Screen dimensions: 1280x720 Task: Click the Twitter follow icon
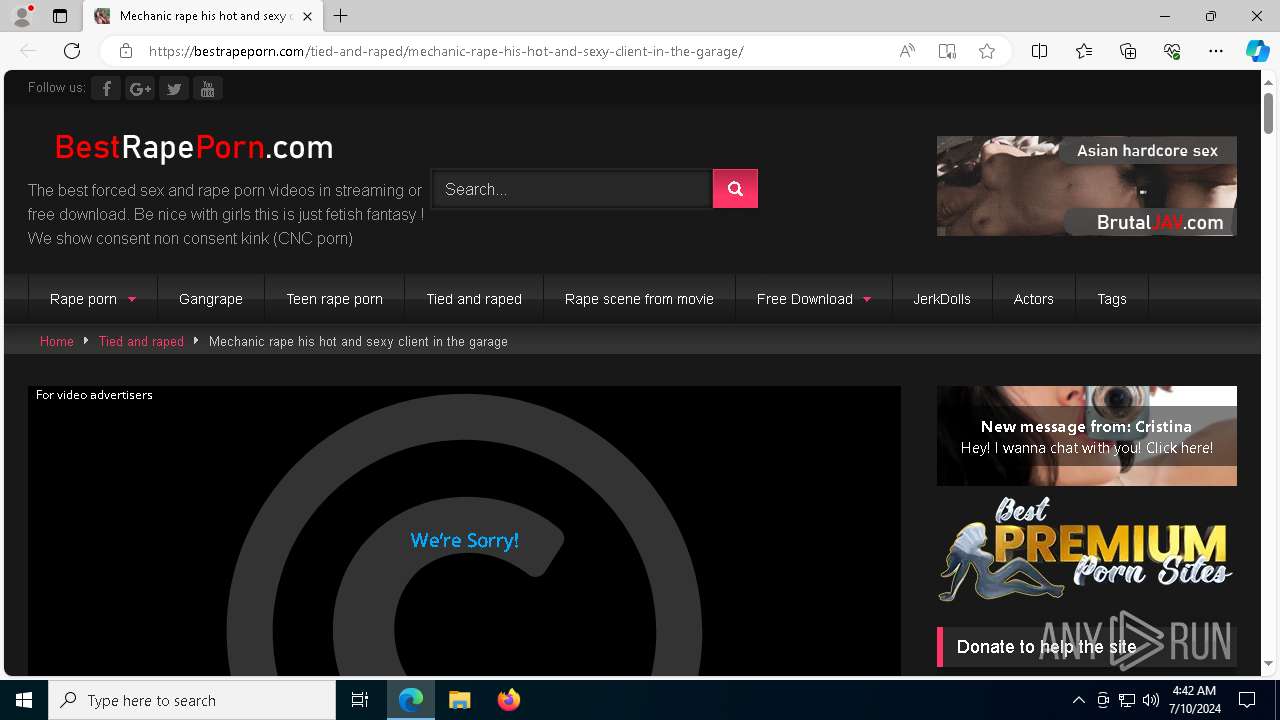point(174,89)
